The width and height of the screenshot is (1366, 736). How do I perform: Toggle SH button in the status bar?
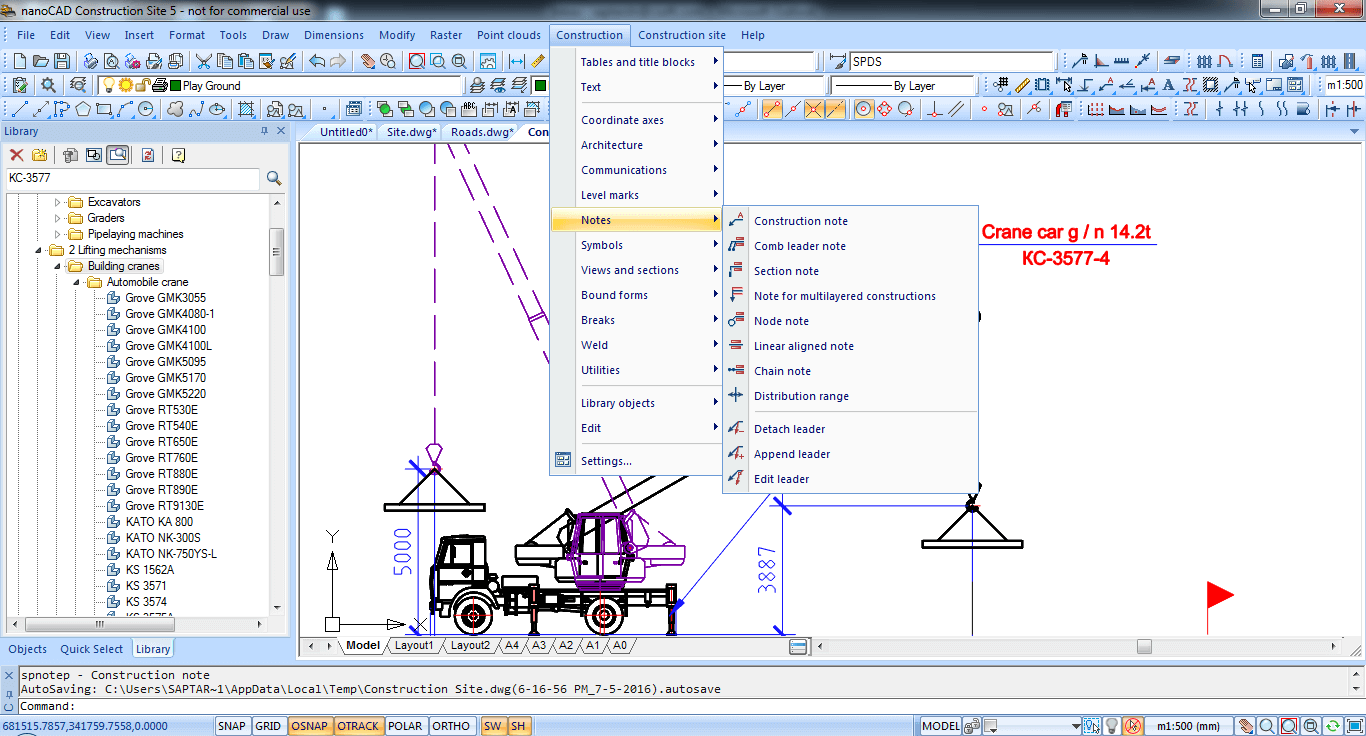point(517,726)
